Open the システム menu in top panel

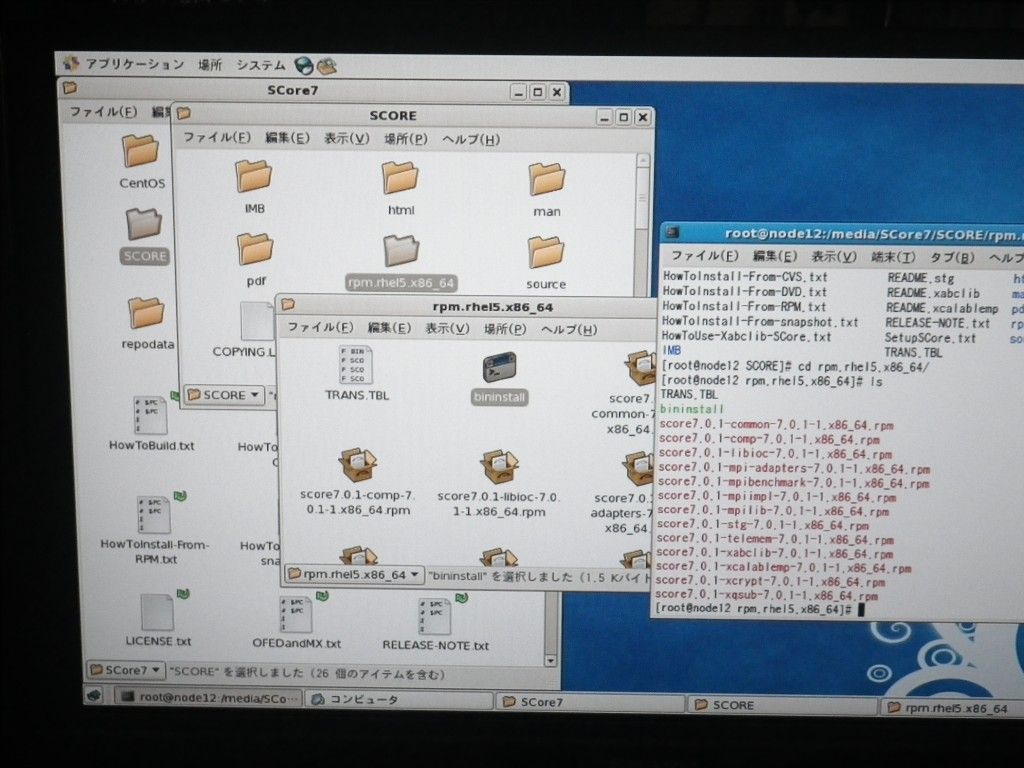tap(261, 65)
